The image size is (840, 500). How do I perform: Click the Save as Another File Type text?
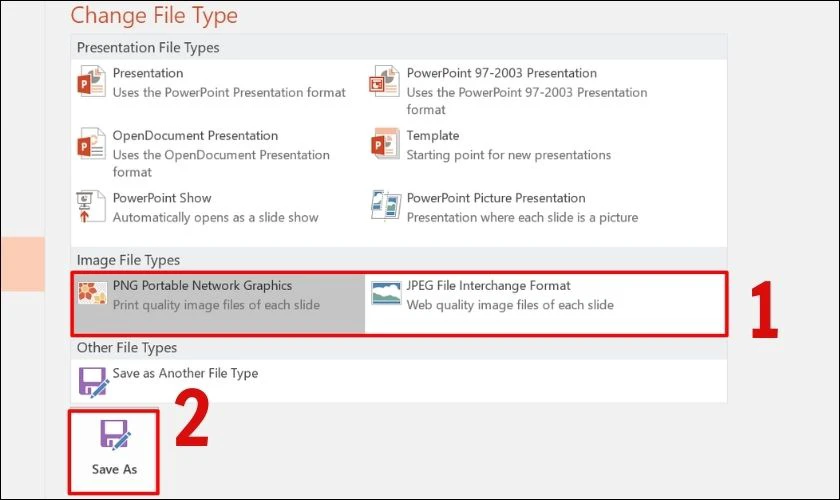[x=185, y=374]
